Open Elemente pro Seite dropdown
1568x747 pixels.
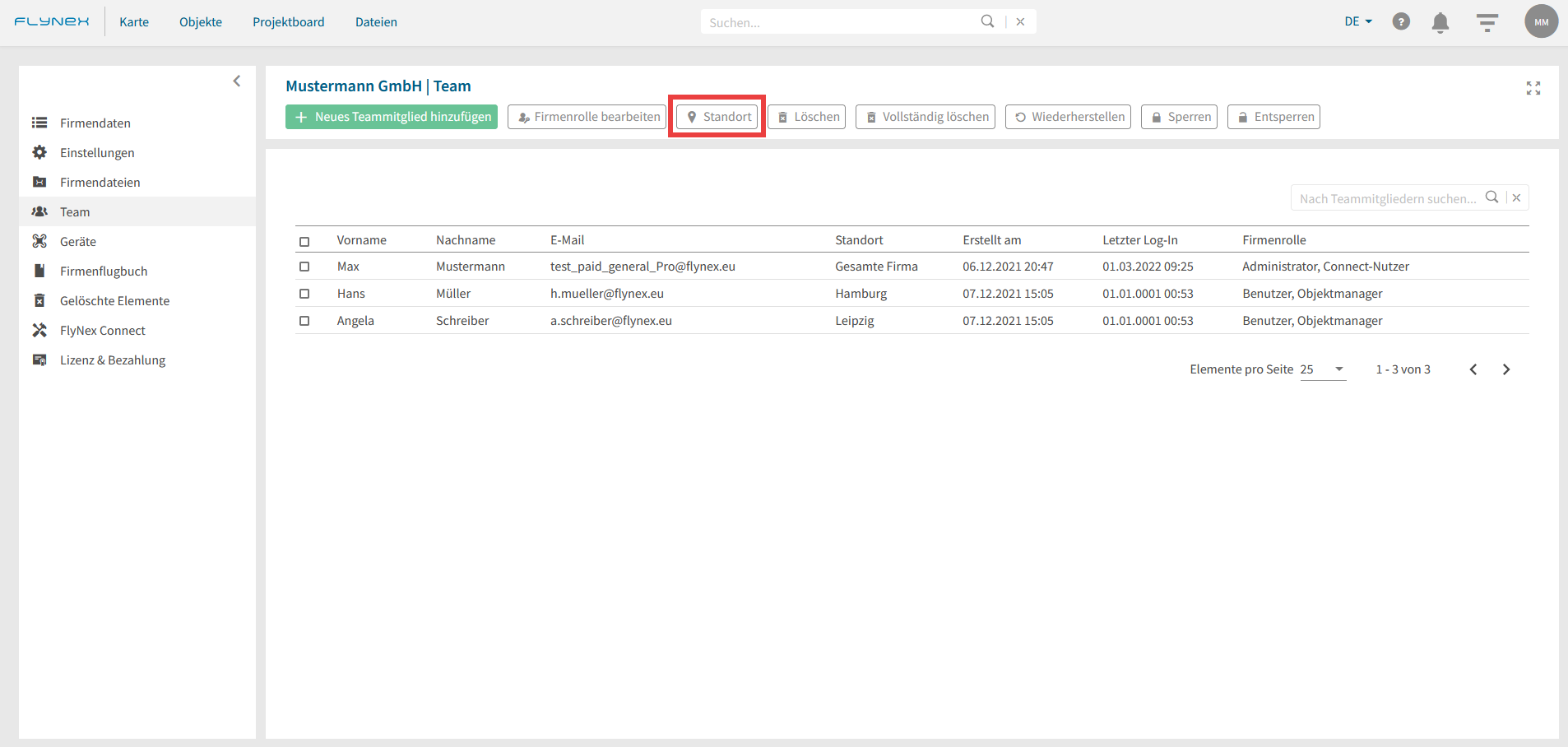click(1323, 369)
